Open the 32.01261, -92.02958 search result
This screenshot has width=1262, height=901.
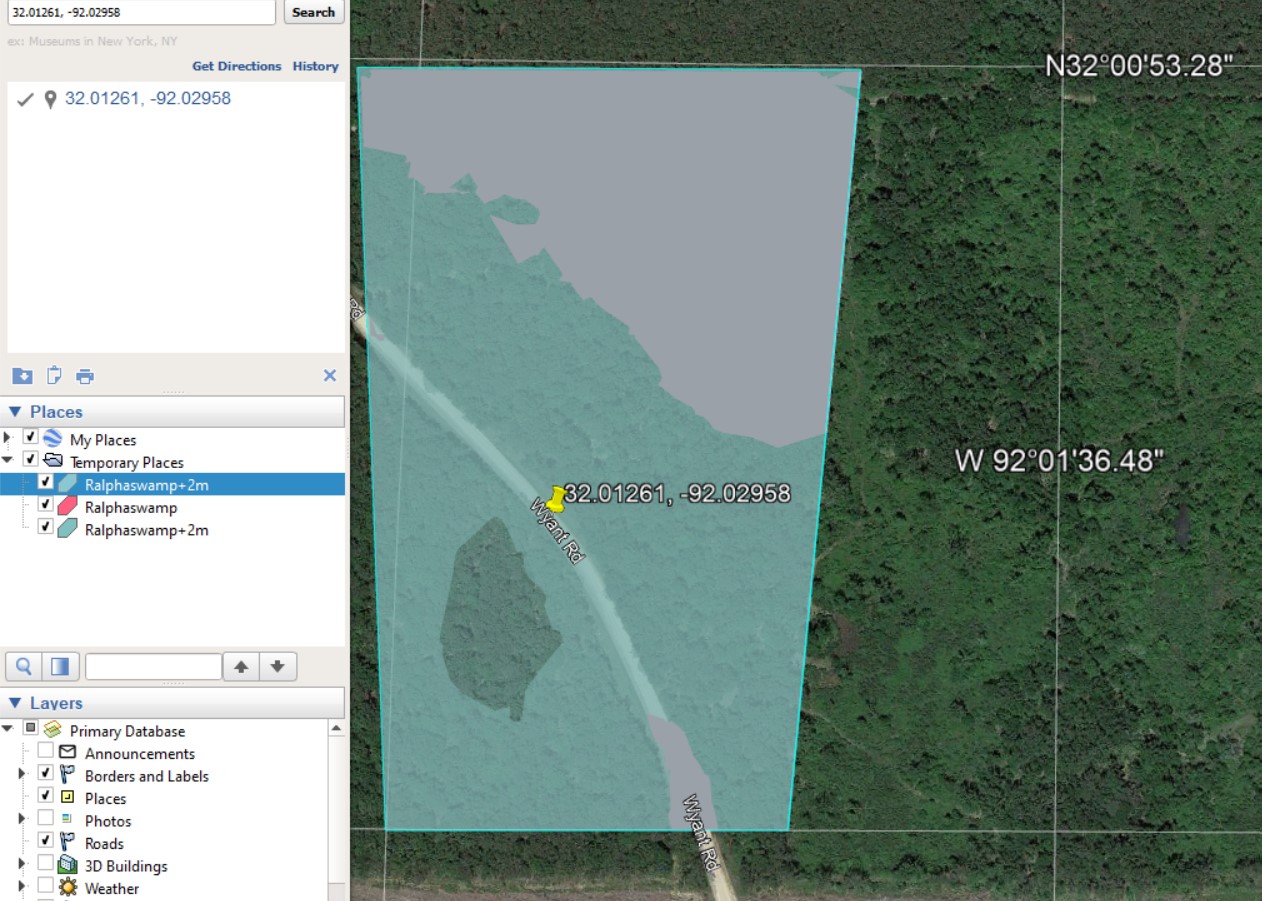tap(148, 99)
